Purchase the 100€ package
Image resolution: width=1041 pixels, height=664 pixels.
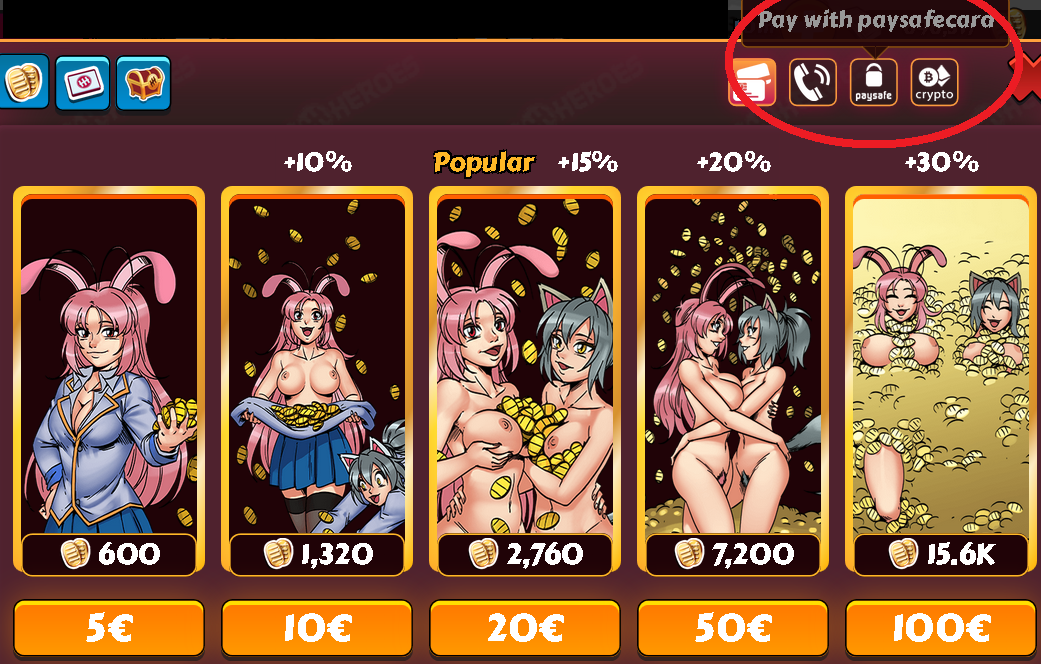pos(941,627)
